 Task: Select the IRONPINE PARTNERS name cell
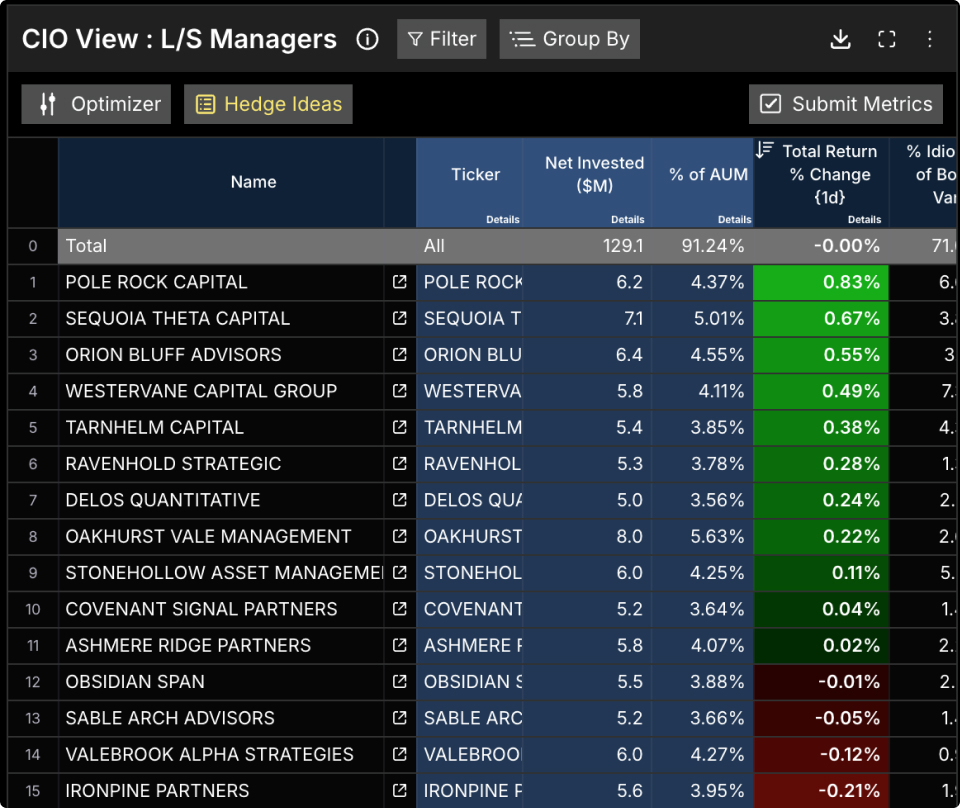[x=220, y=790]
